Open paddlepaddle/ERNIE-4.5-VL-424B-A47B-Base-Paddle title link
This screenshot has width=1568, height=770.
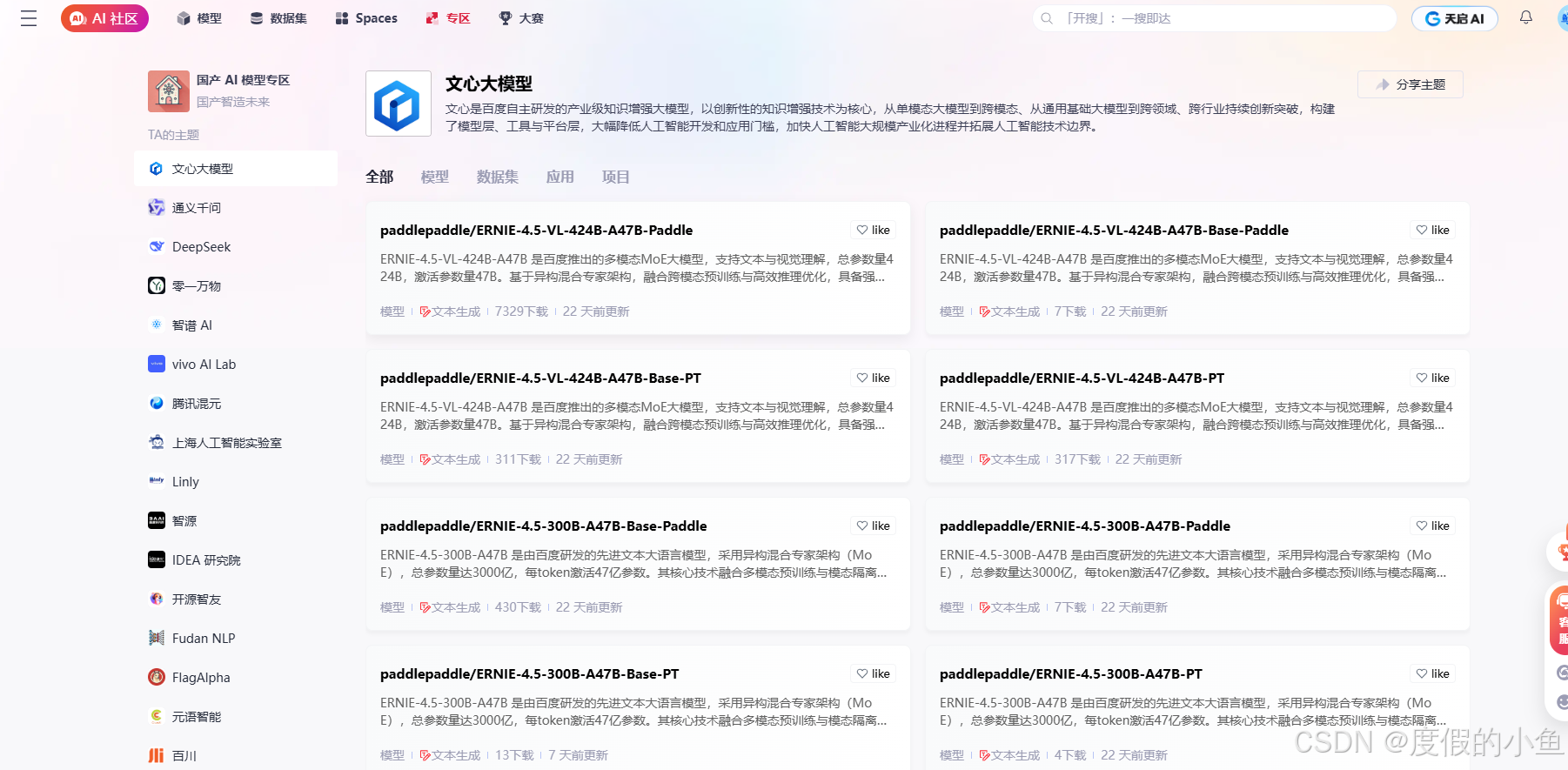click(x=1114, y=231)
